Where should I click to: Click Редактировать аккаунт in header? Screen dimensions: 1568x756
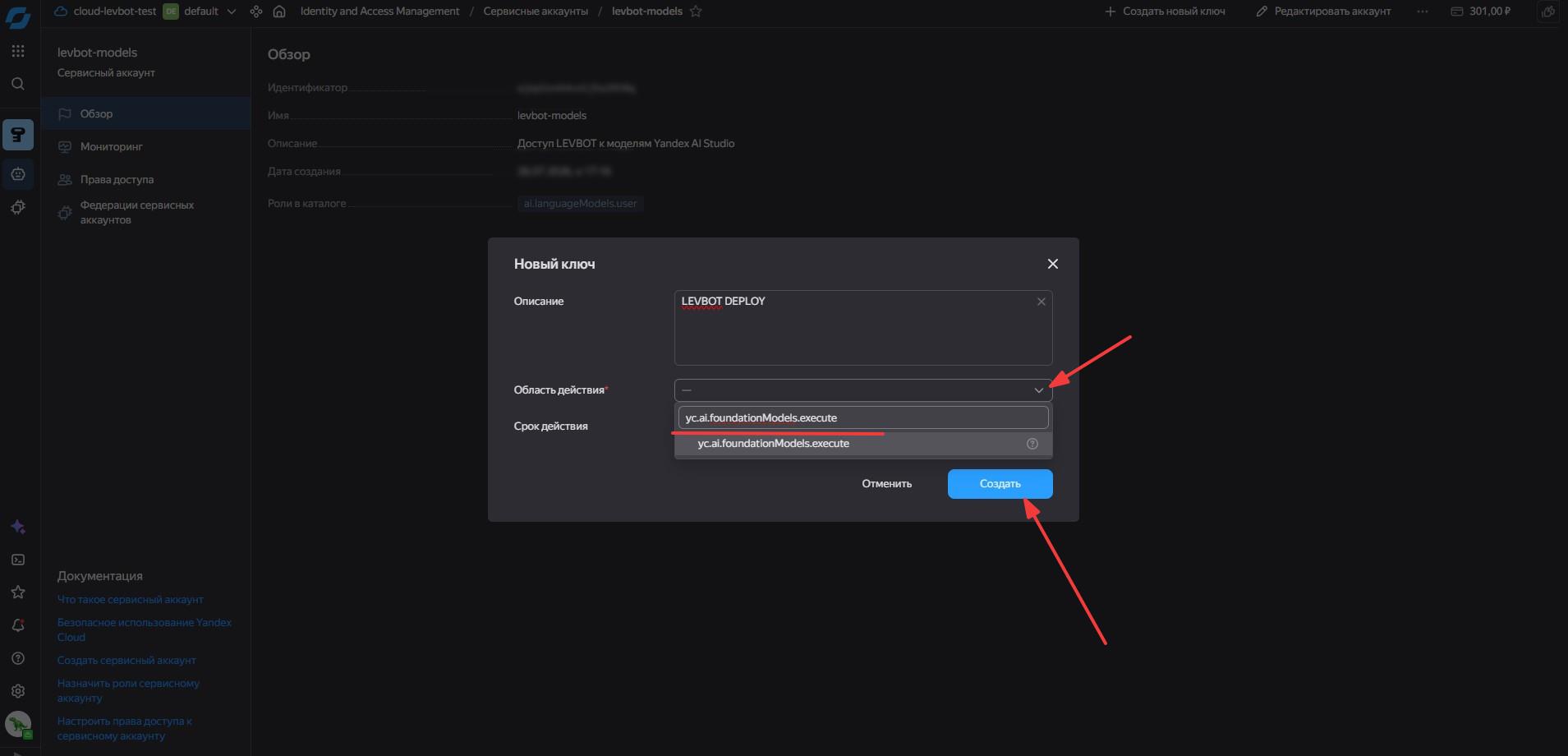(1323, 12)
